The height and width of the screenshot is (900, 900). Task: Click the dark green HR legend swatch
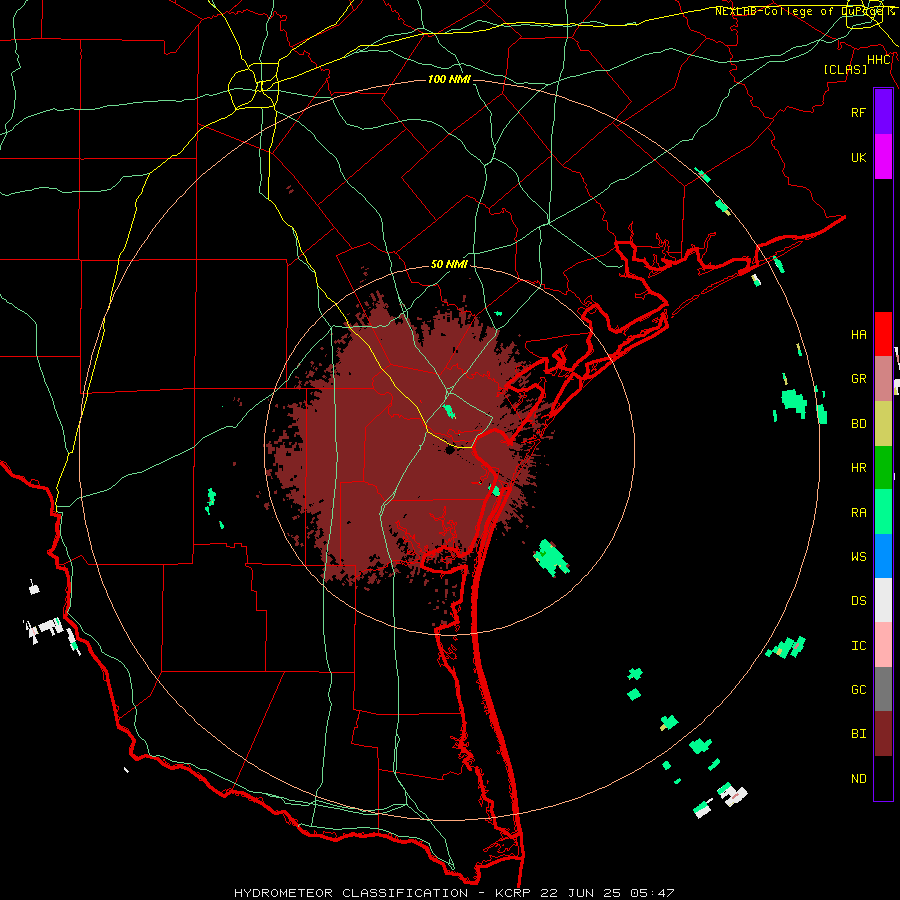(883, 468)
